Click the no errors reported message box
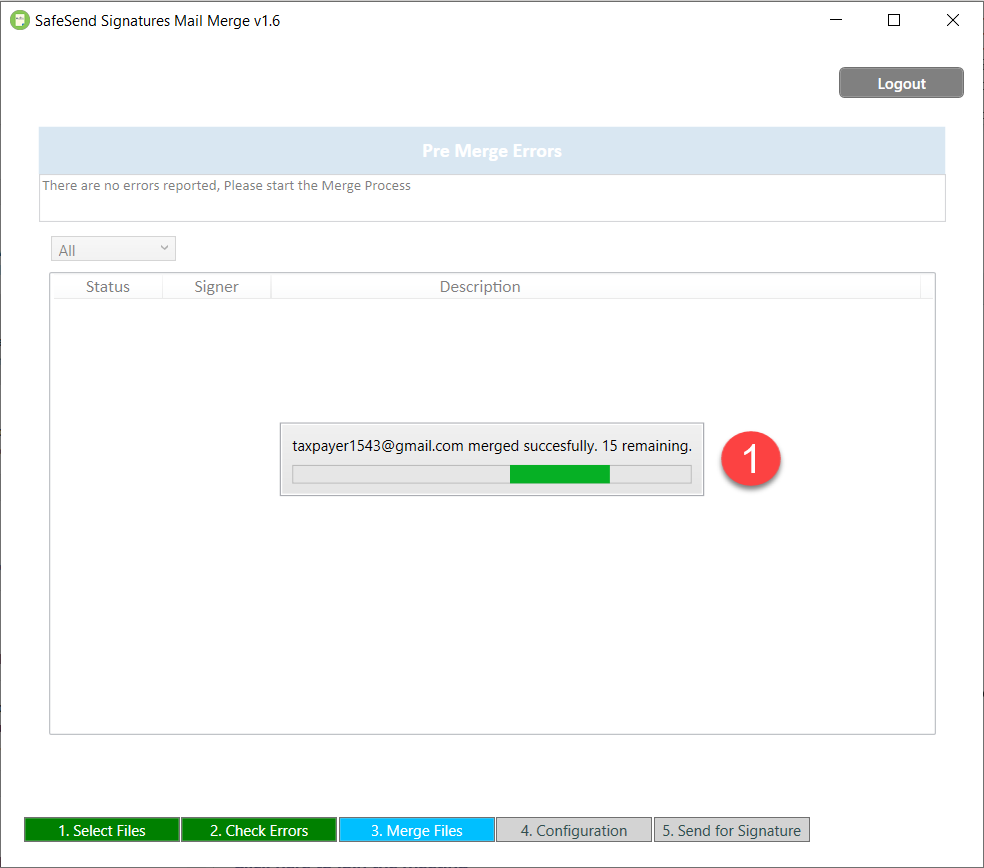984x868 pixels. (x=491, y=197)
